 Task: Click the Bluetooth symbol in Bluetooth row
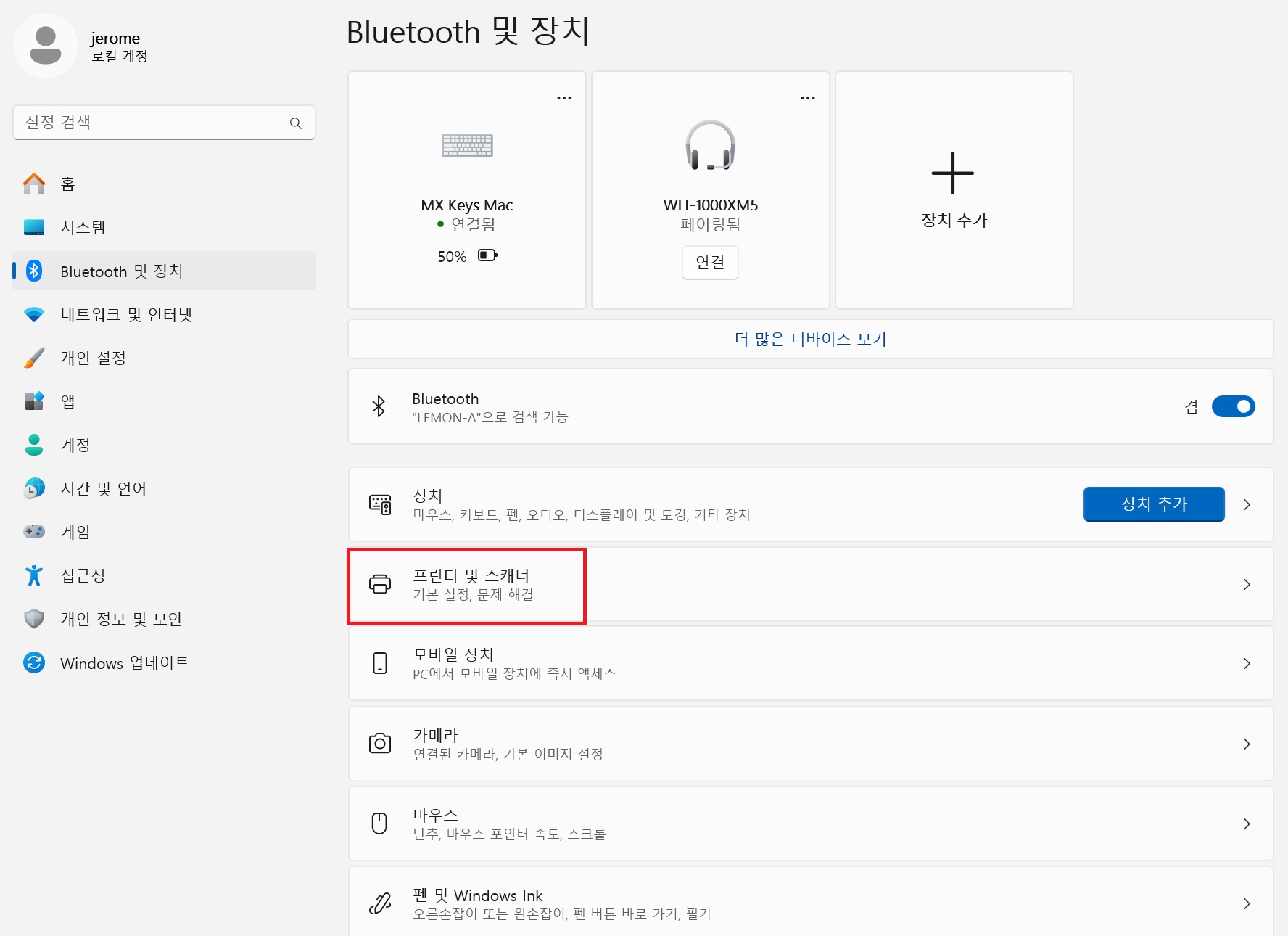[379, 406]
